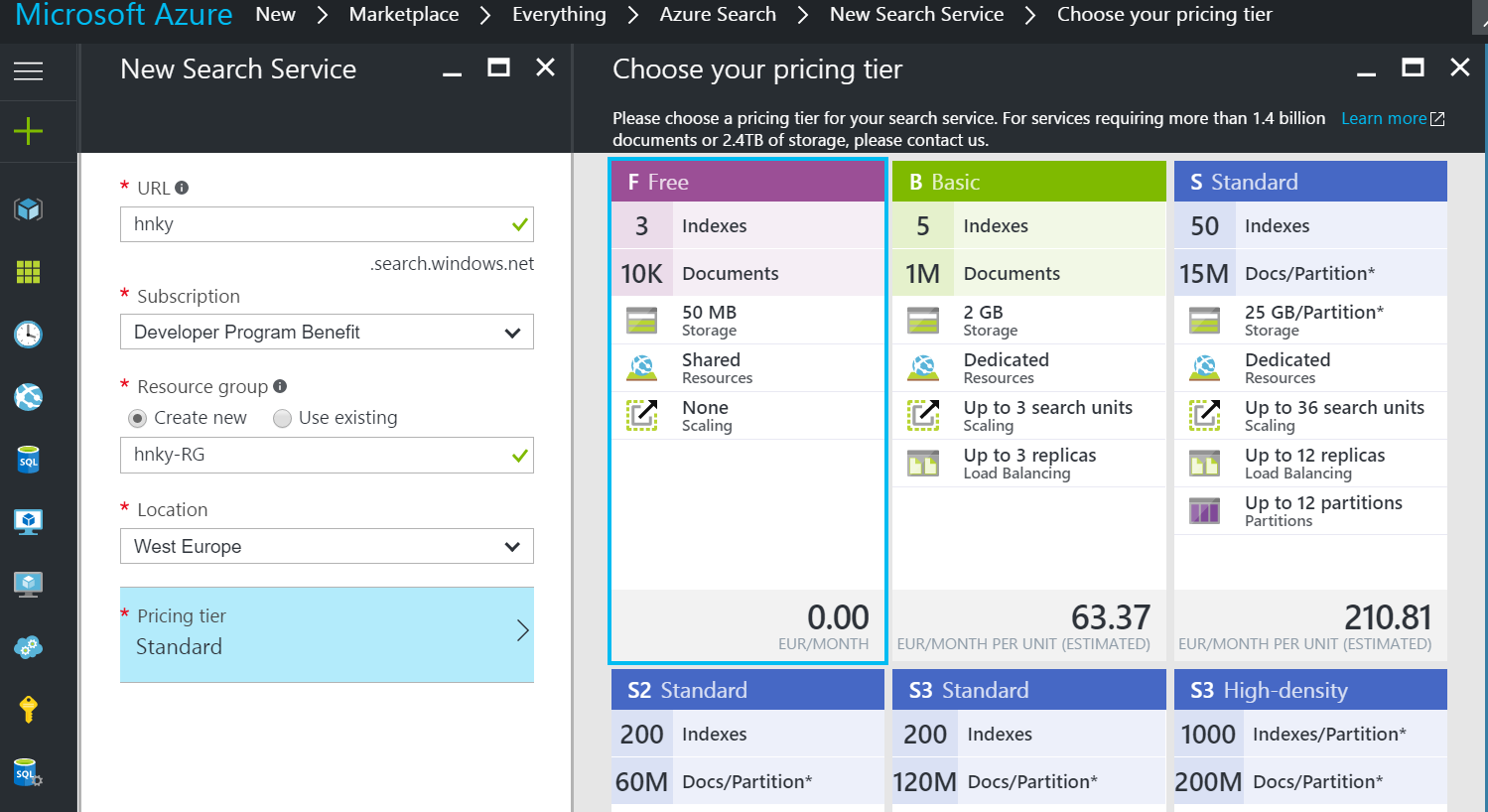Click the replicas icon in S Standard tier
The width and height of the screenshot is (1488, 812).
click(1205, 464)
